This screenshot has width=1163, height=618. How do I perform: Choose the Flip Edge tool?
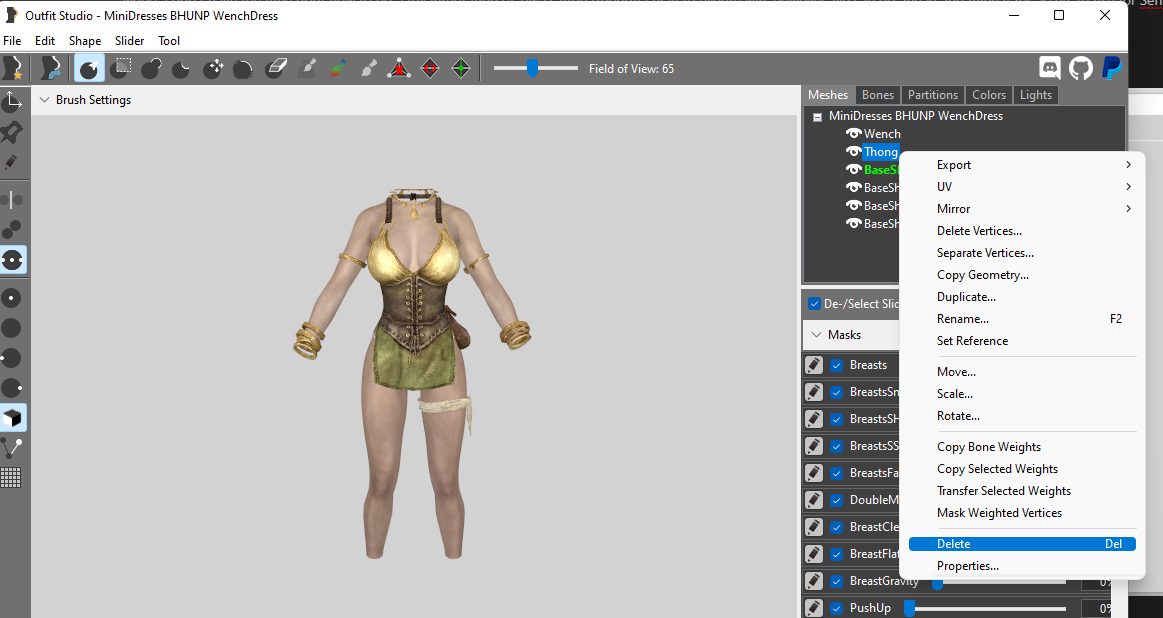coord(430,68)
